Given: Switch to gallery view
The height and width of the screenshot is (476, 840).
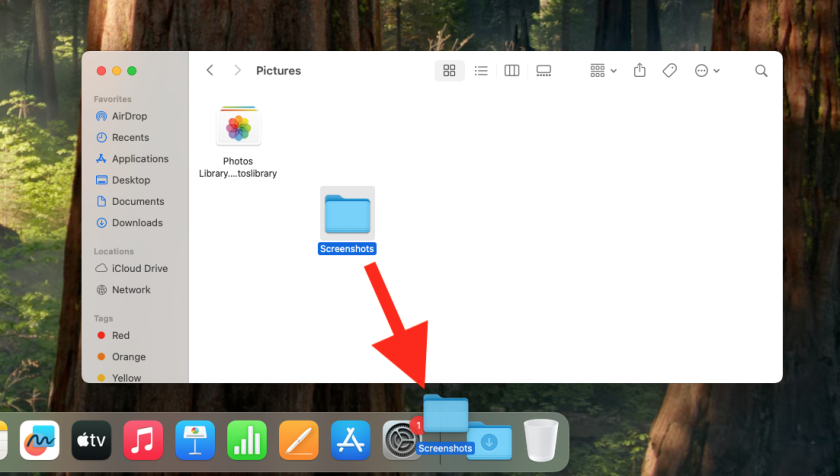Looking at the screenshot, I should pyautogui.click(x=544, y=71).
